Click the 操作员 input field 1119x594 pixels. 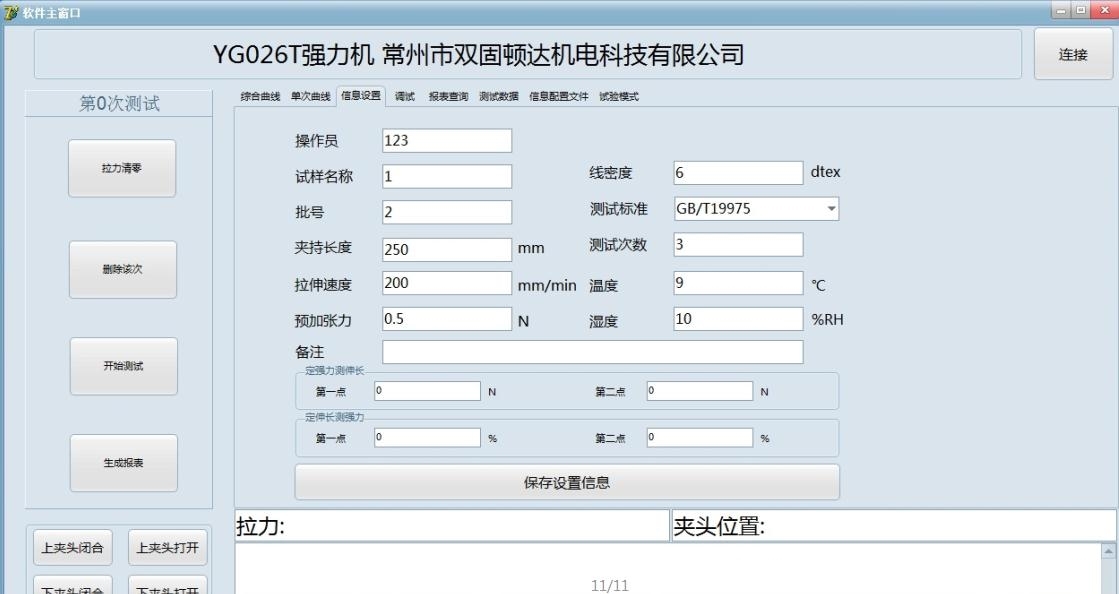(x=446, y=141)
